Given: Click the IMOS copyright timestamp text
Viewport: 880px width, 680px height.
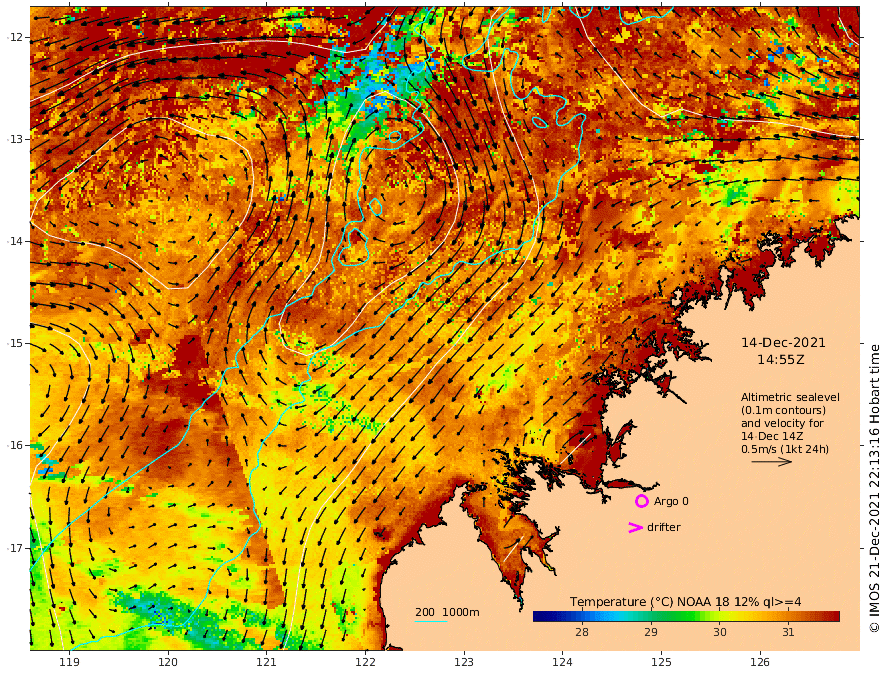Looking at the screenshot, I should click(x=873, y=488).
